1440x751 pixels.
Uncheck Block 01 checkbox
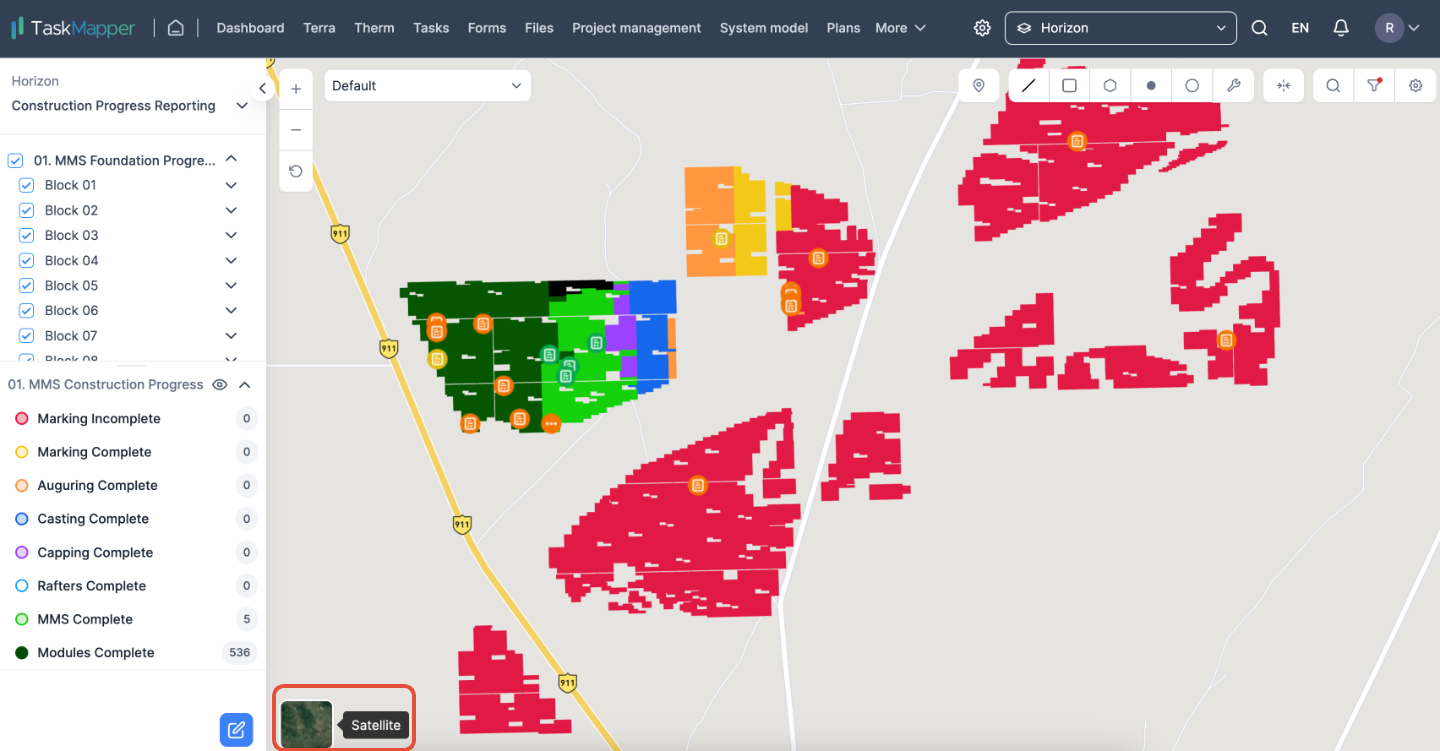pos(27,185)
